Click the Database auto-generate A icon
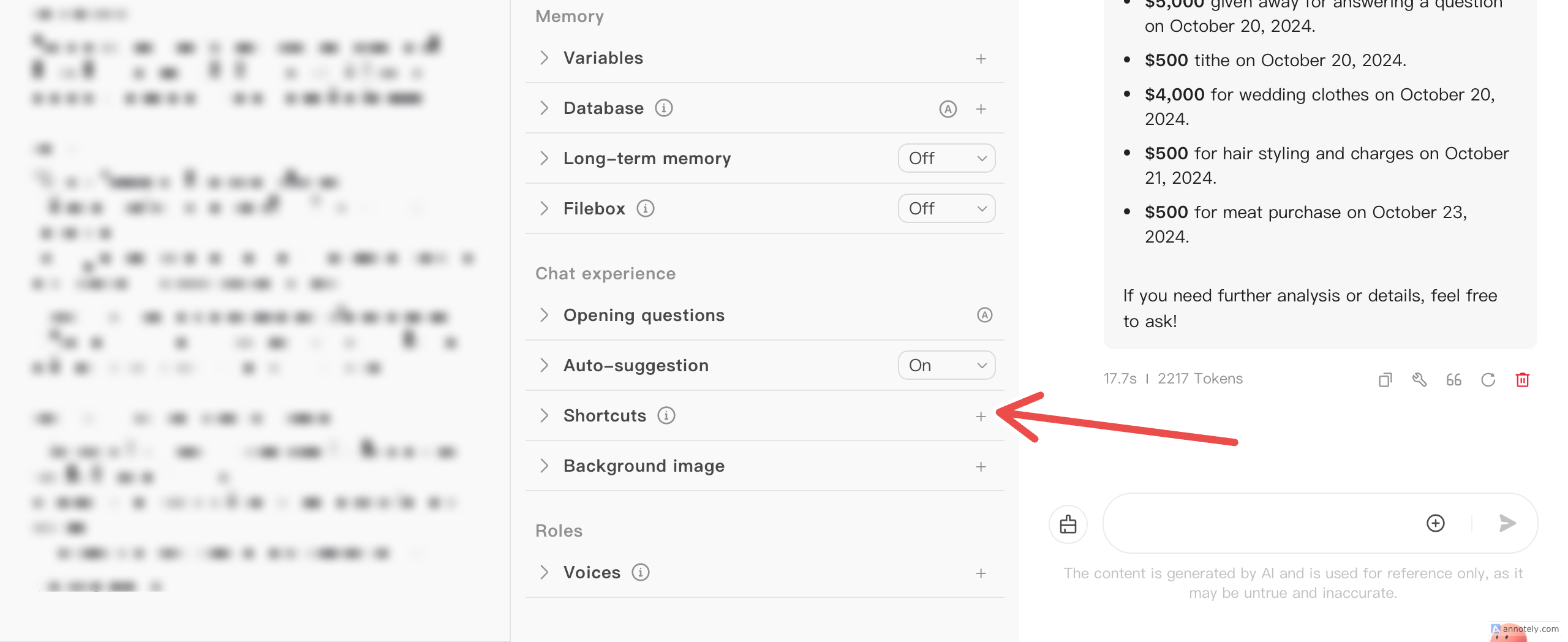Viewport: 1568px width, 642px height. (x=948, y=109)
